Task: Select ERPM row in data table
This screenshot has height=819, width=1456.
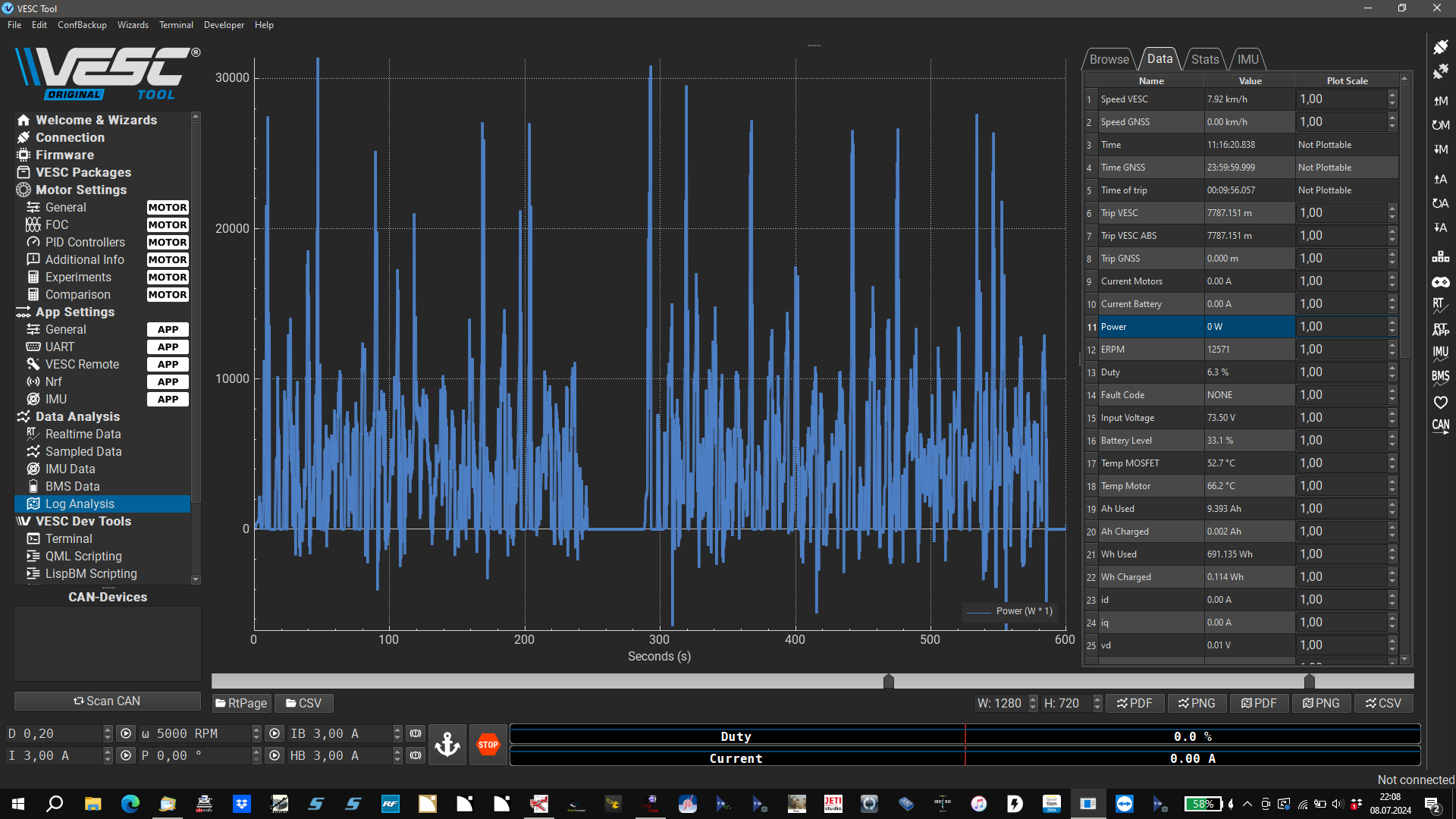Action: [x=1151, y=350]
